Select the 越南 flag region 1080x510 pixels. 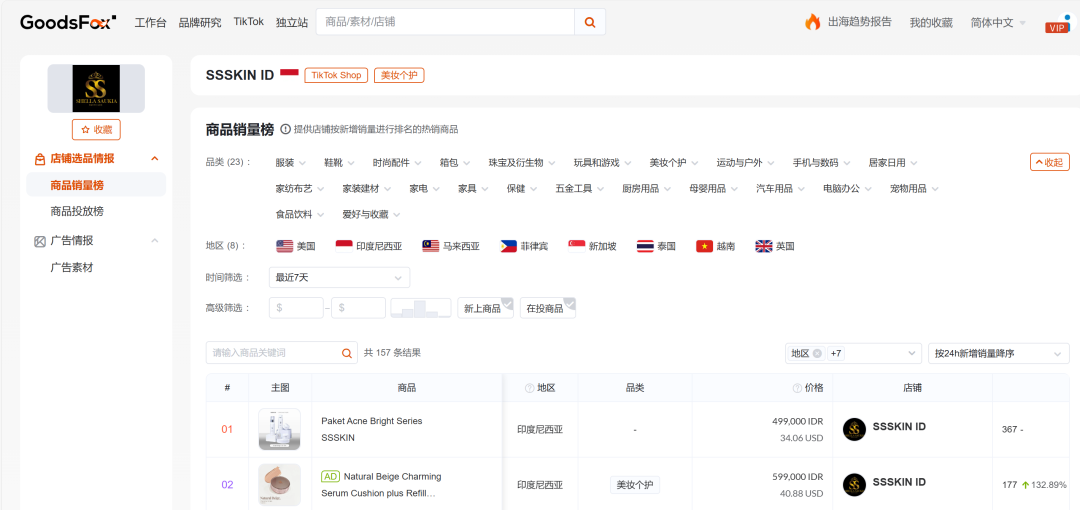point(715,246)
